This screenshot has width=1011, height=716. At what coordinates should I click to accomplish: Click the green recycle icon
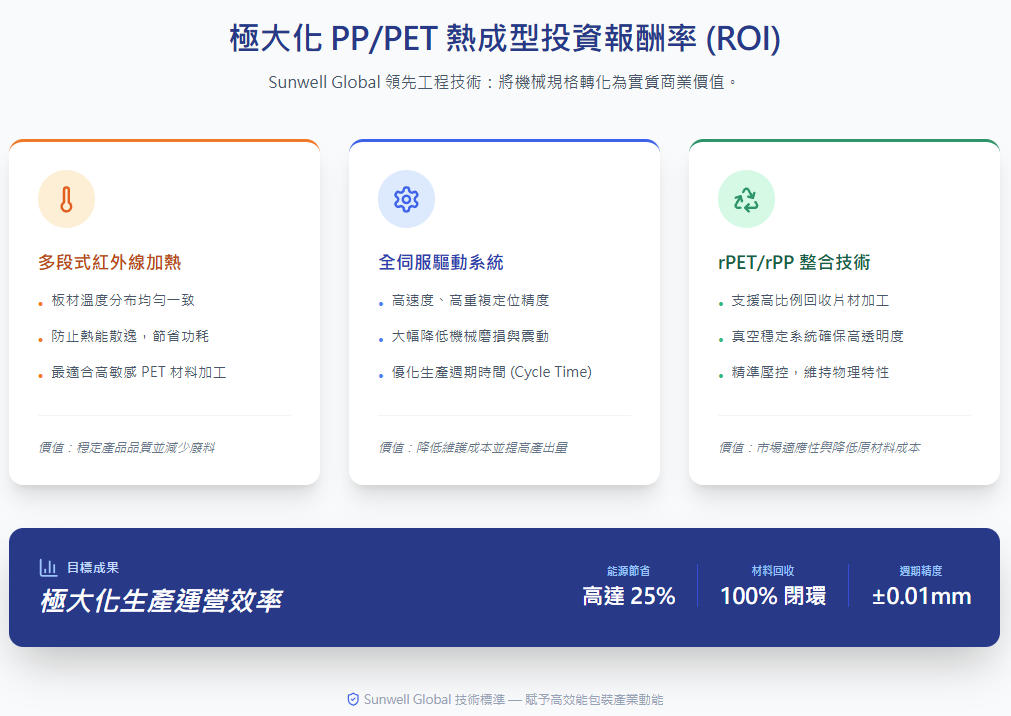click(x=746, y=199)
